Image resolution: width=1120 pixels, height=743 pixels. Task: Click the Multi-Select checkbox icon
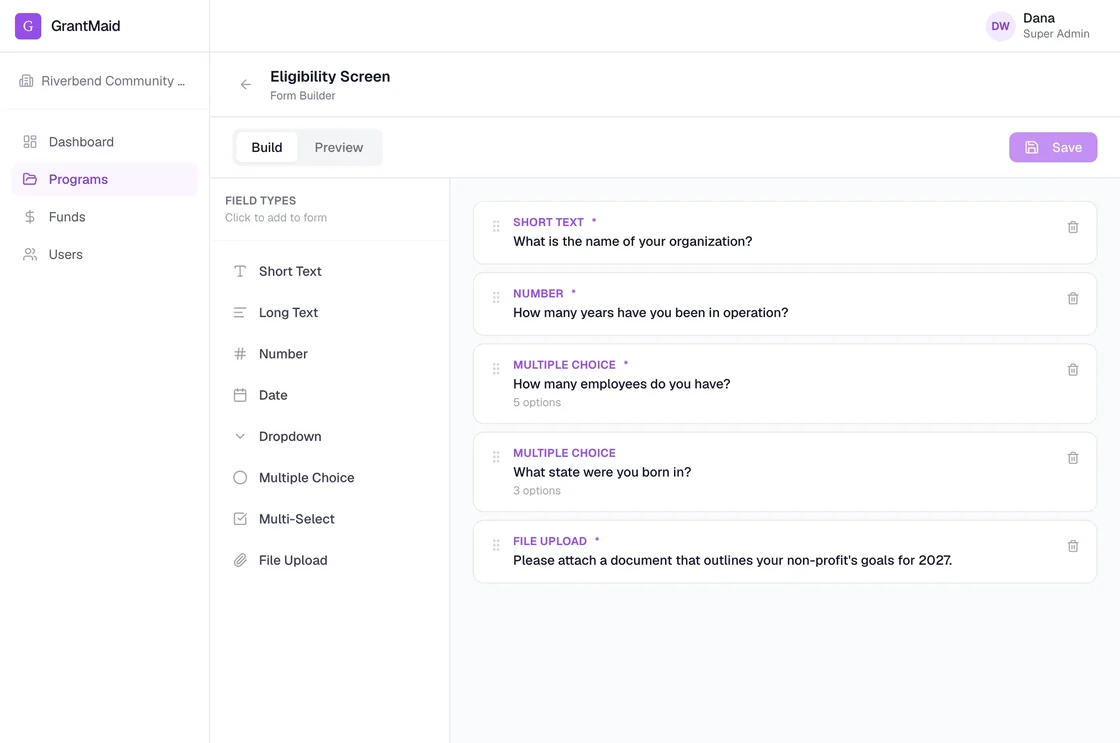click(x=240, y=519)
